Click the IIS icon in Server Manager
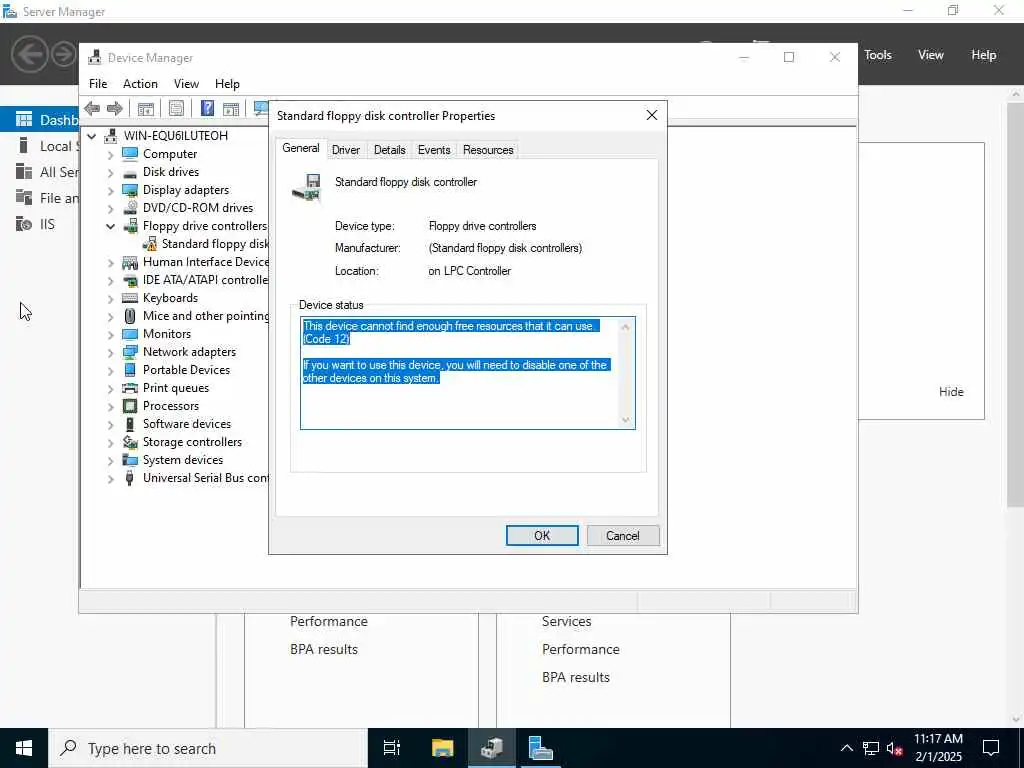 24,225
